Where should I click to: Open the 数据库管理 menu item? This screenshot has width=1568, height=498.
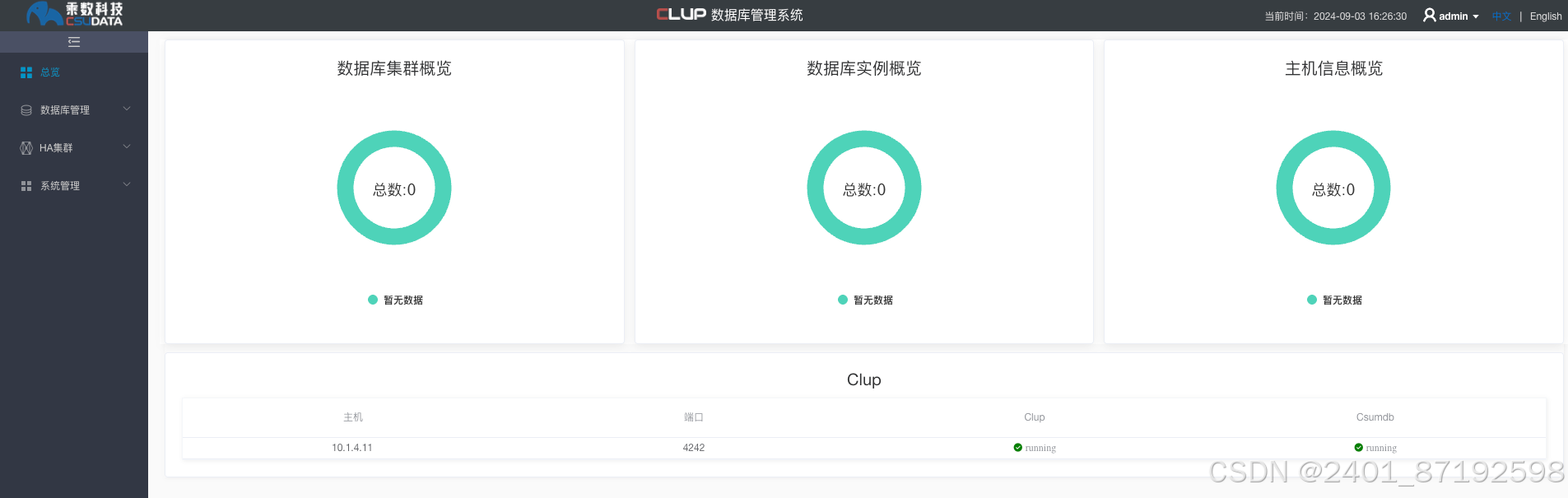click(74, 110)
